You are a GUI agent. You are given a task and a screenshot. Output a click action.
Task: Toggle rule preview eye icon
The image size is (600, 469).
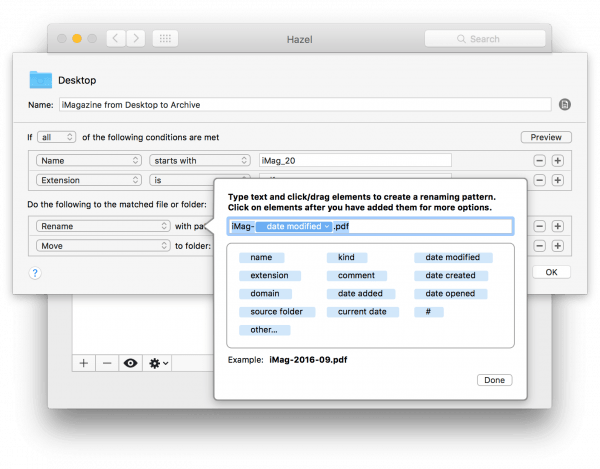tap(130, 363)
